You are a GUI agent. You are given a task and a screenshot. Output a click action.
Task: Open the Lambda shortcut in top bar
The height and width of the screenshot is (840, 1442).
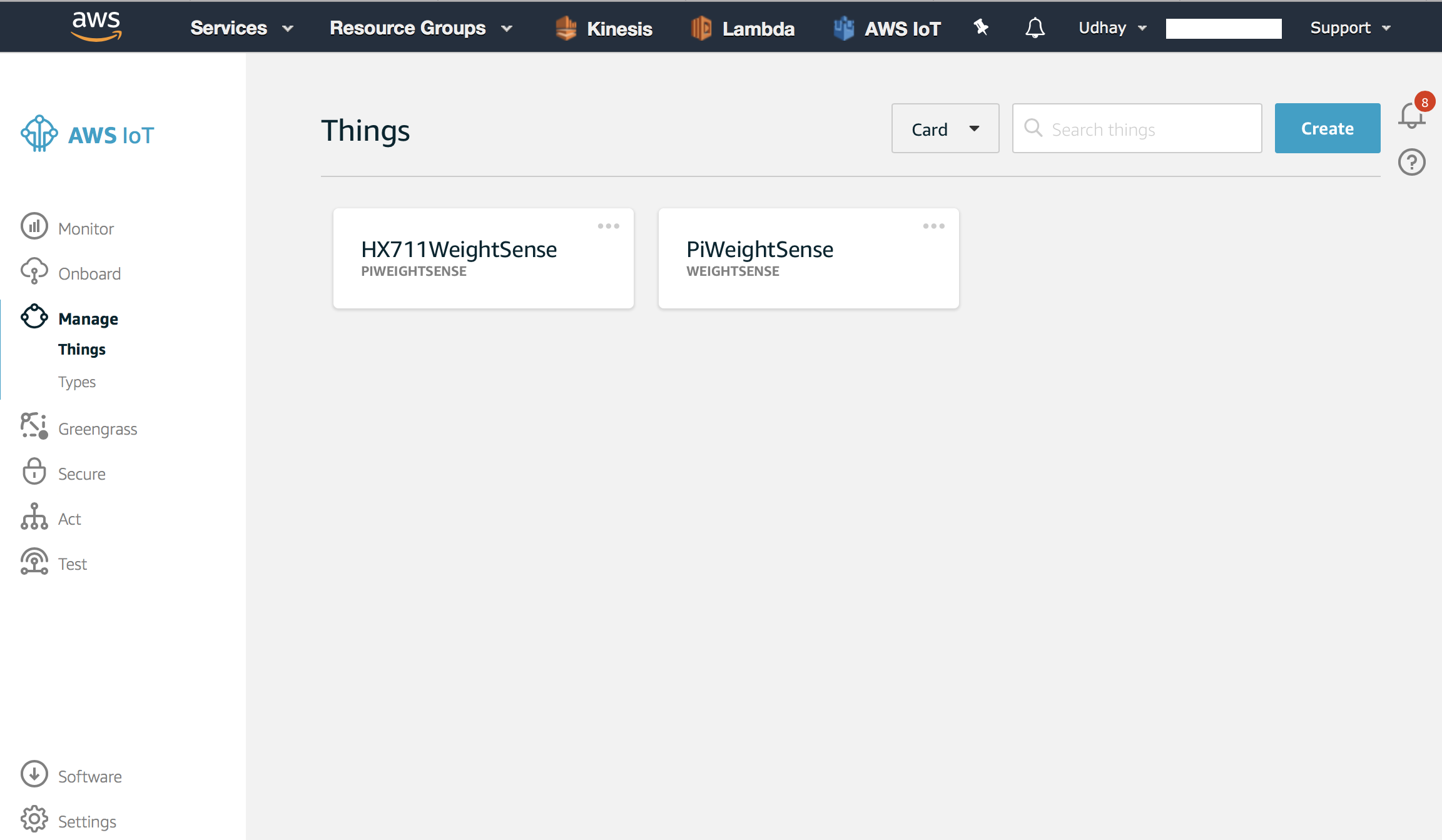pos(743,29)
